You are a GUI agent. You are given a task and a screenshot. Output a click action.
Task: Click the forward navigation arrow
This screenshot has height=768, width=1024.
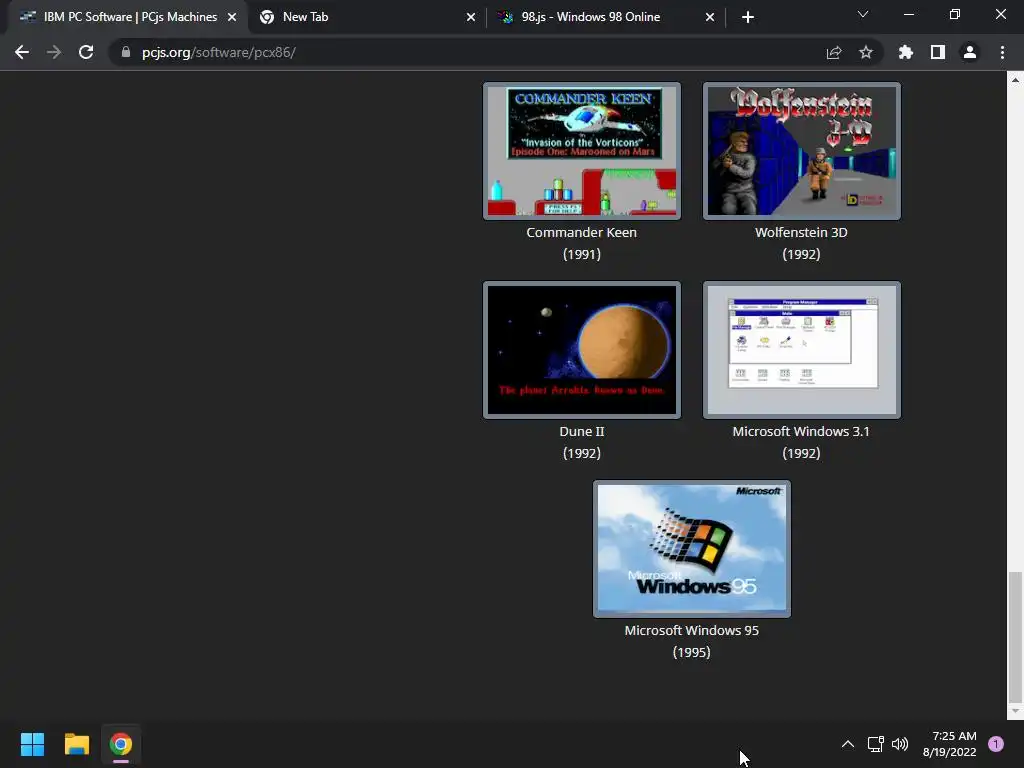point(54,52)
